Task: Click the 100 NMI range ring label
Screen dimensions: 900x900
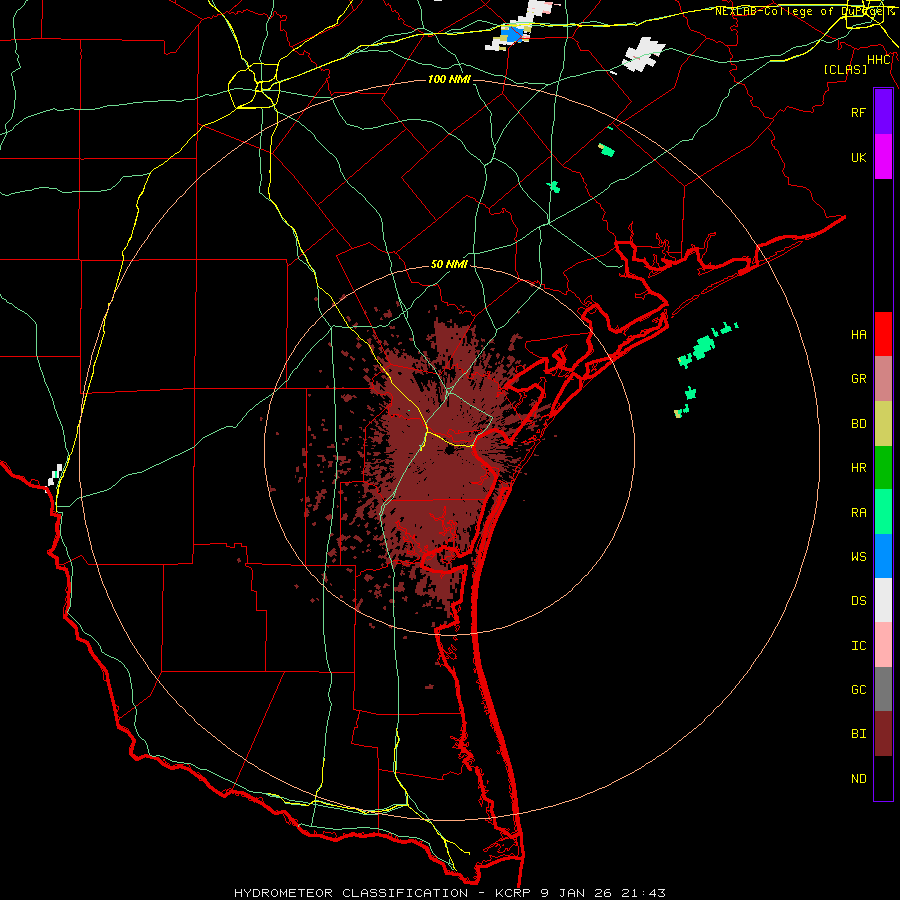Action: click(449, 79)
